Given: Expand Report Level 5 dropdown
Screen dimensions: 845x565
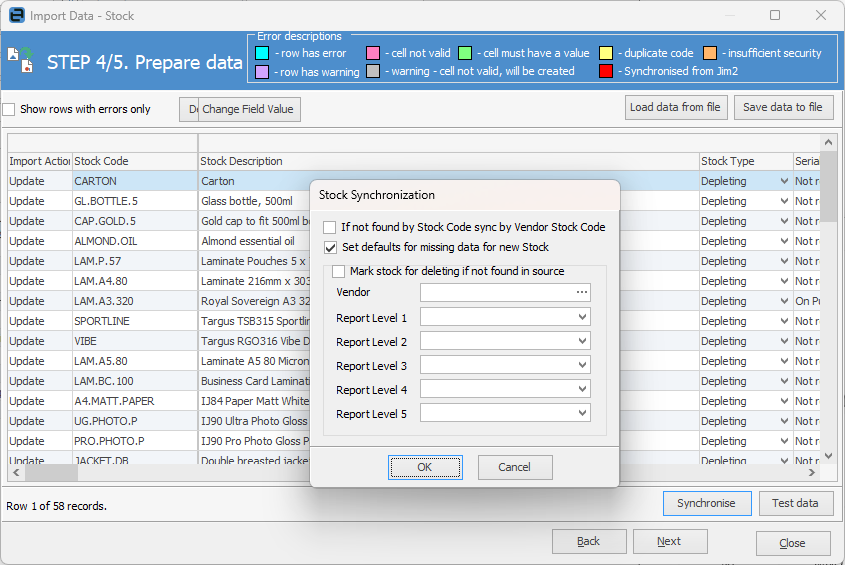Looking at the screenshot, I should coord(582,413).
